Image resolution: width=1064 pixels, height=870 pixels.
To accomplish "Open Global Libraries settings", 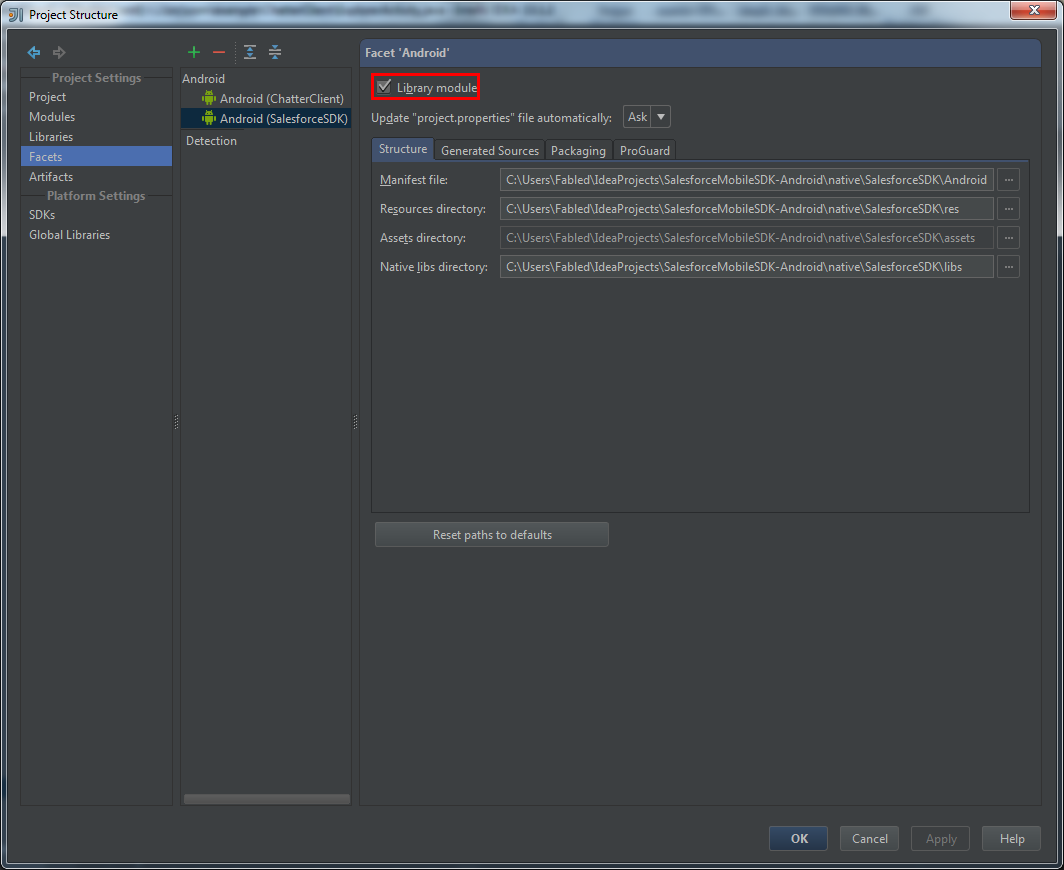I will tap(96, 235).
